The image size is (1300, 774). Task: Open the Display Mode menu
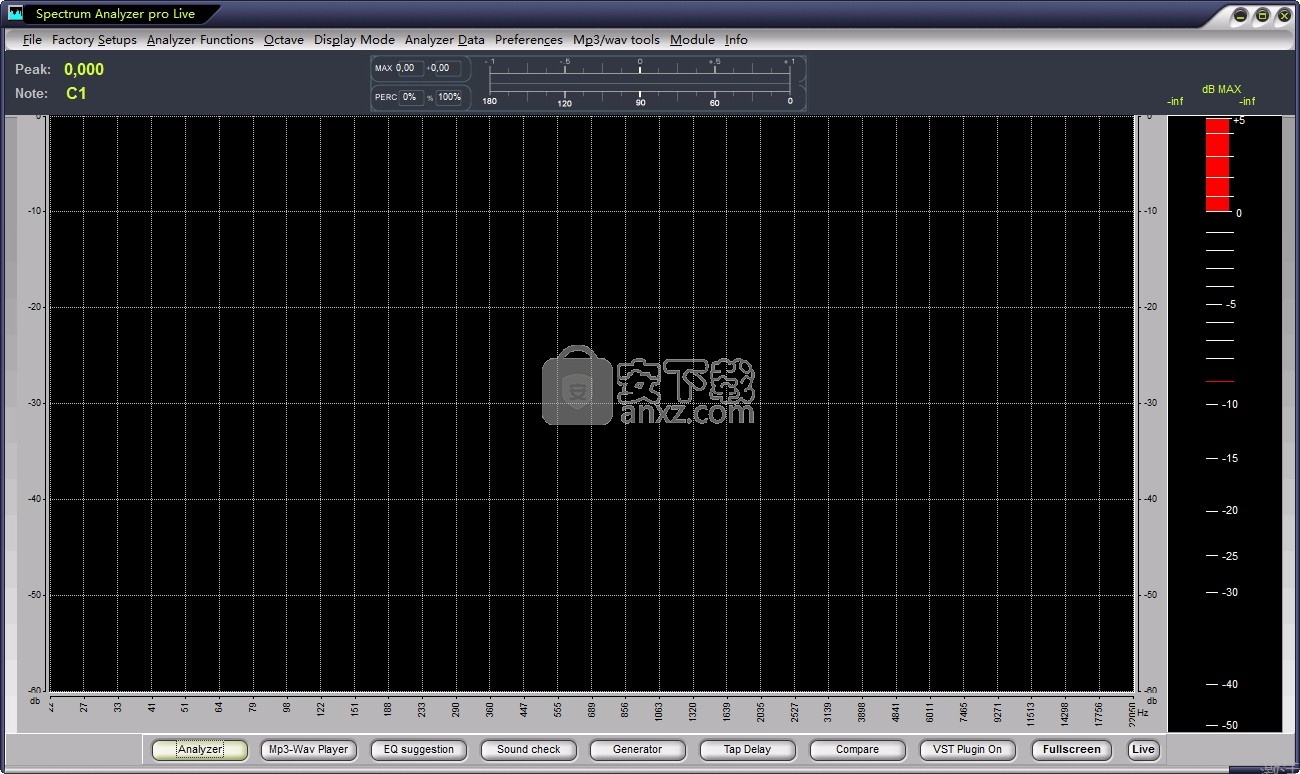354,40
